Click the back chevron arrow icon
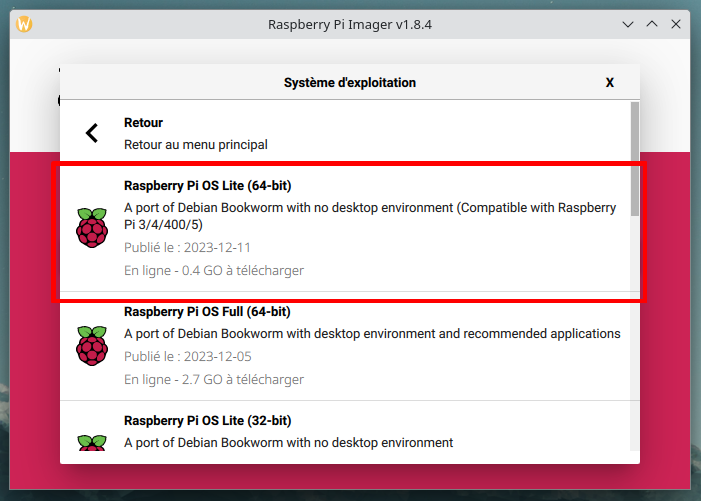Screen dimensions: 701x501 (x=92, y=133)
